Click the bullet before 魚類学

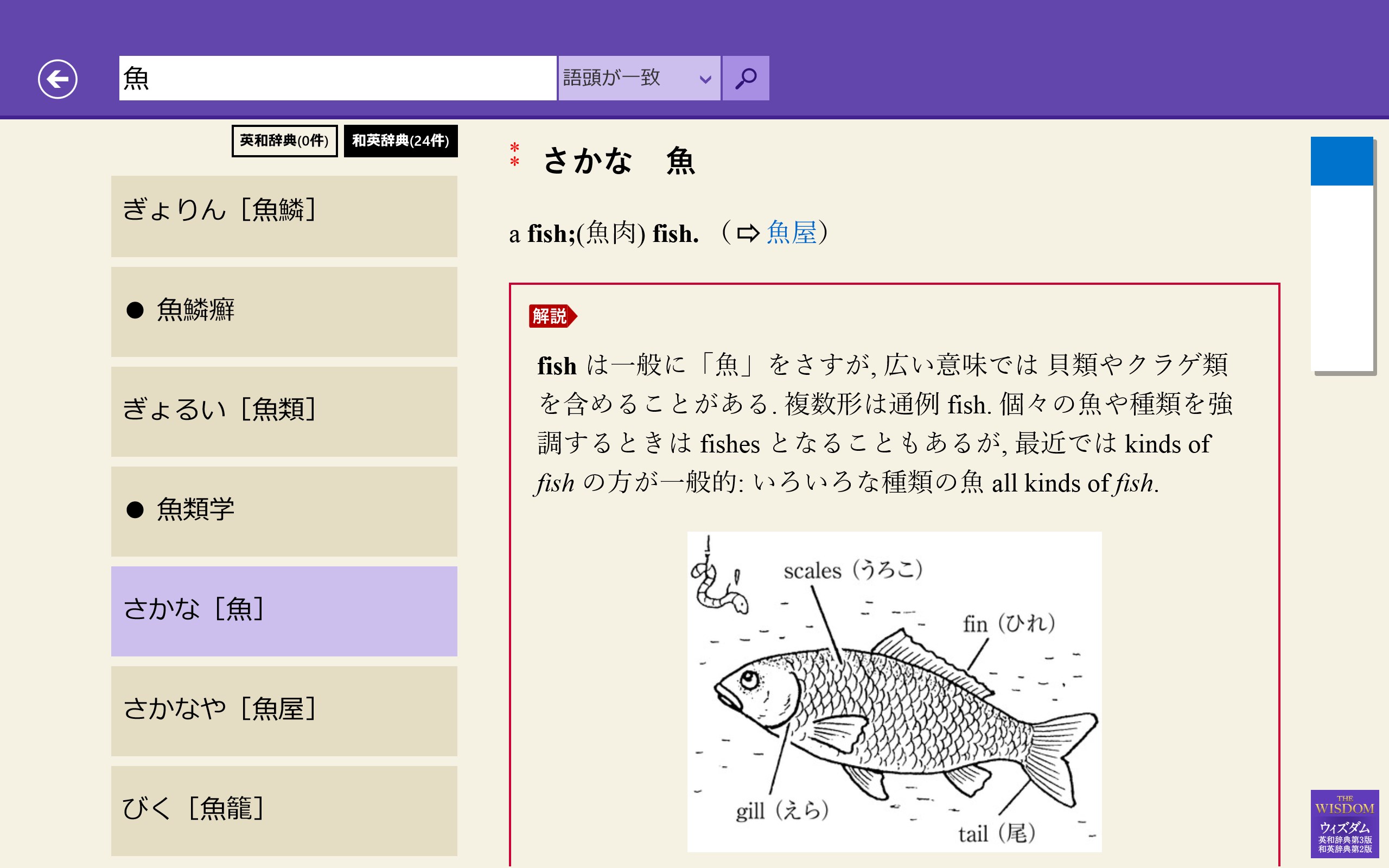coord(135,509)
